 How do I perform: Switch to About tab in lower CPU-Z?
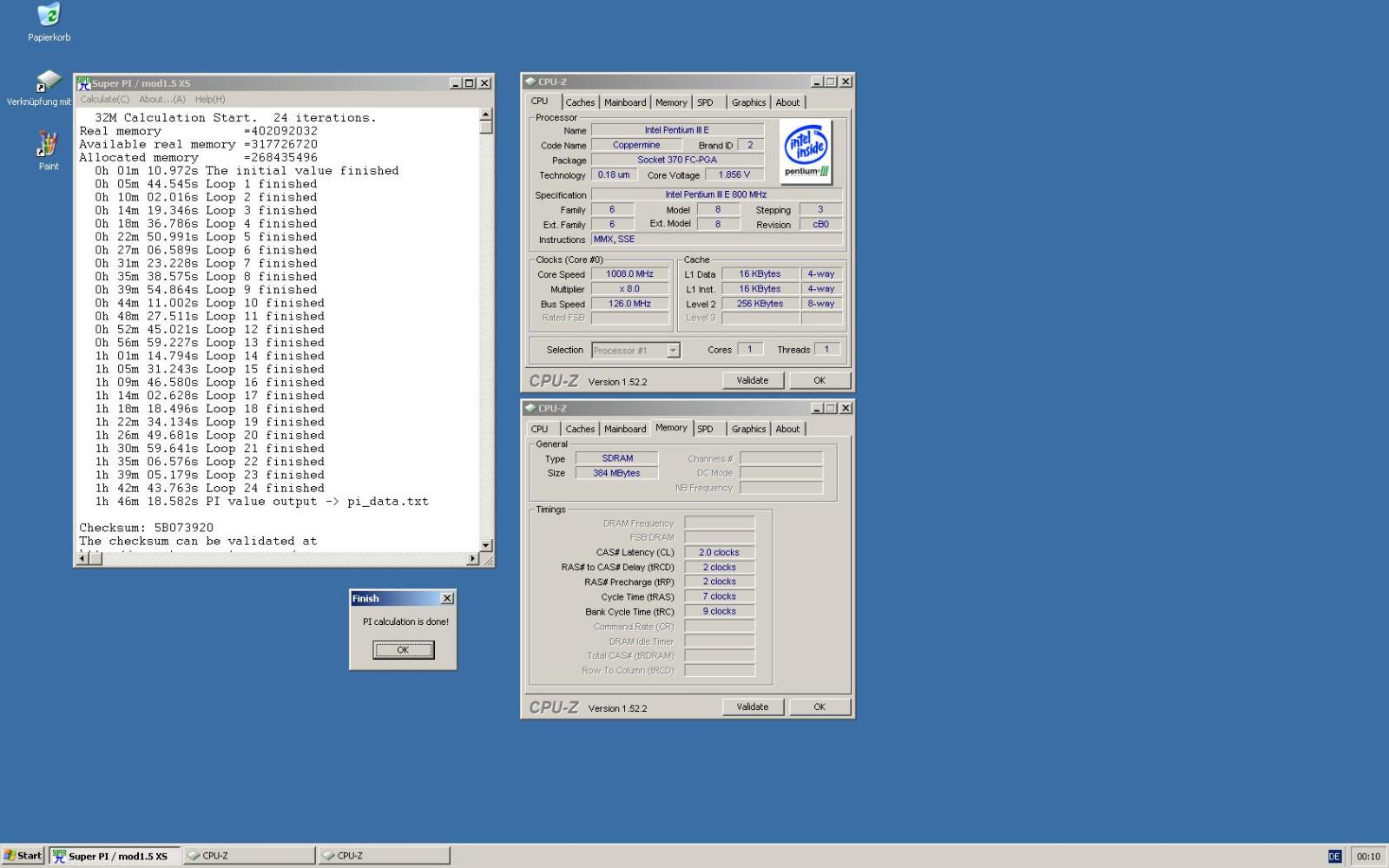tap(787, 429)
